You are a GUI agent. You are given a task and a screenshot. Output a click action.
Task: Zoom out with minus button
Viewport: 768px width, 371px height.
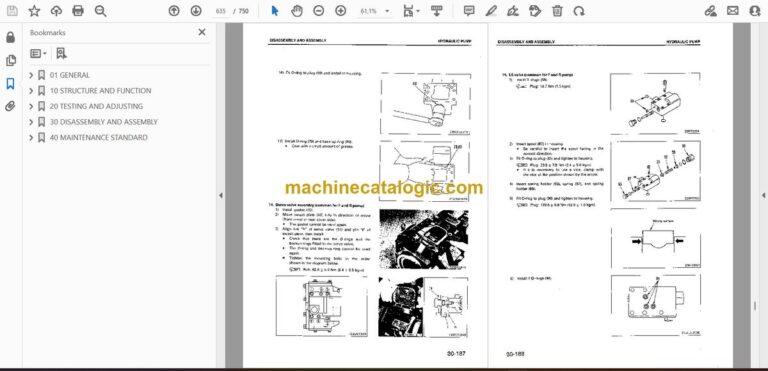(319, 11)
